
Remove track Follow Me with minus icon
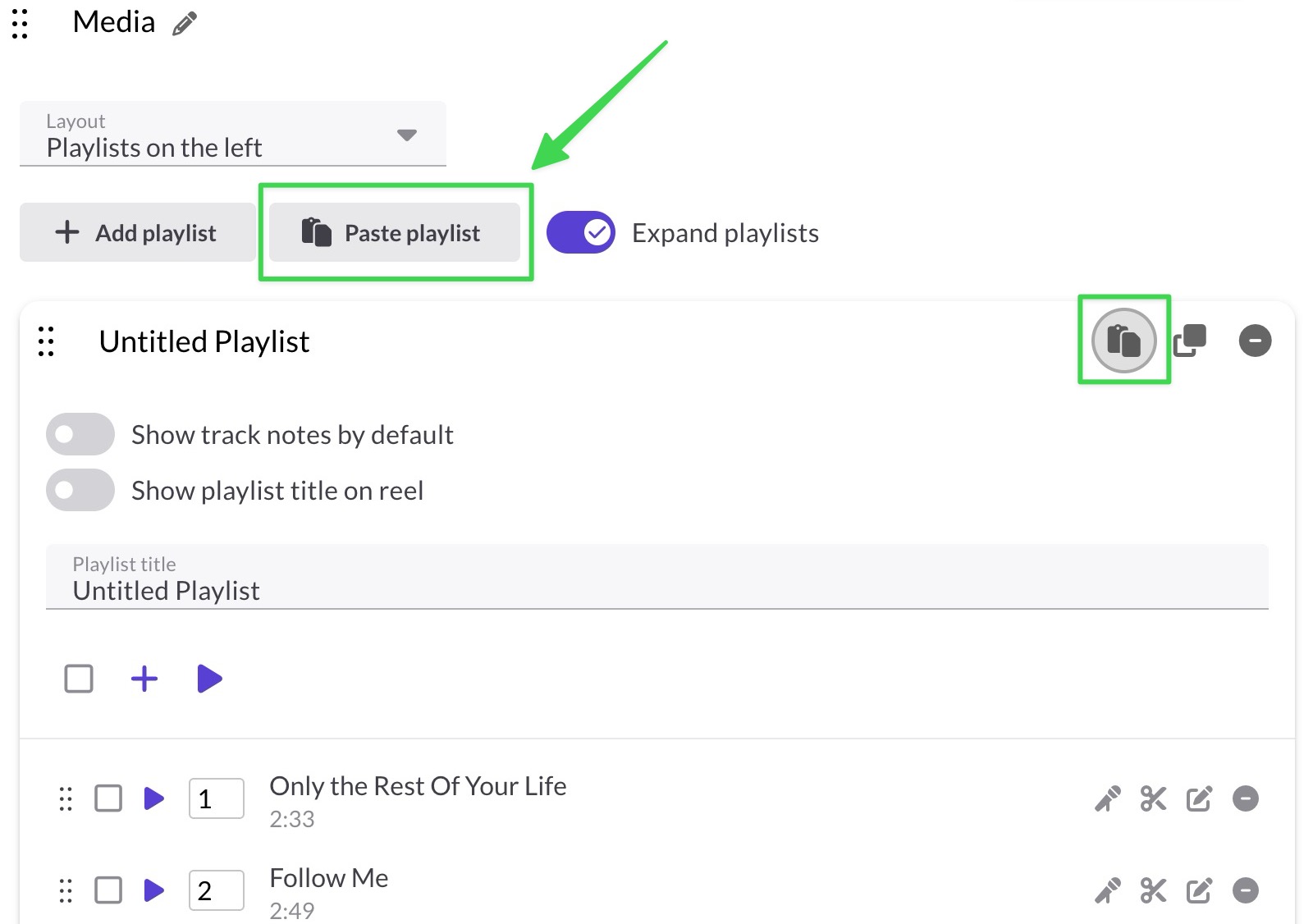[1246, 890]
